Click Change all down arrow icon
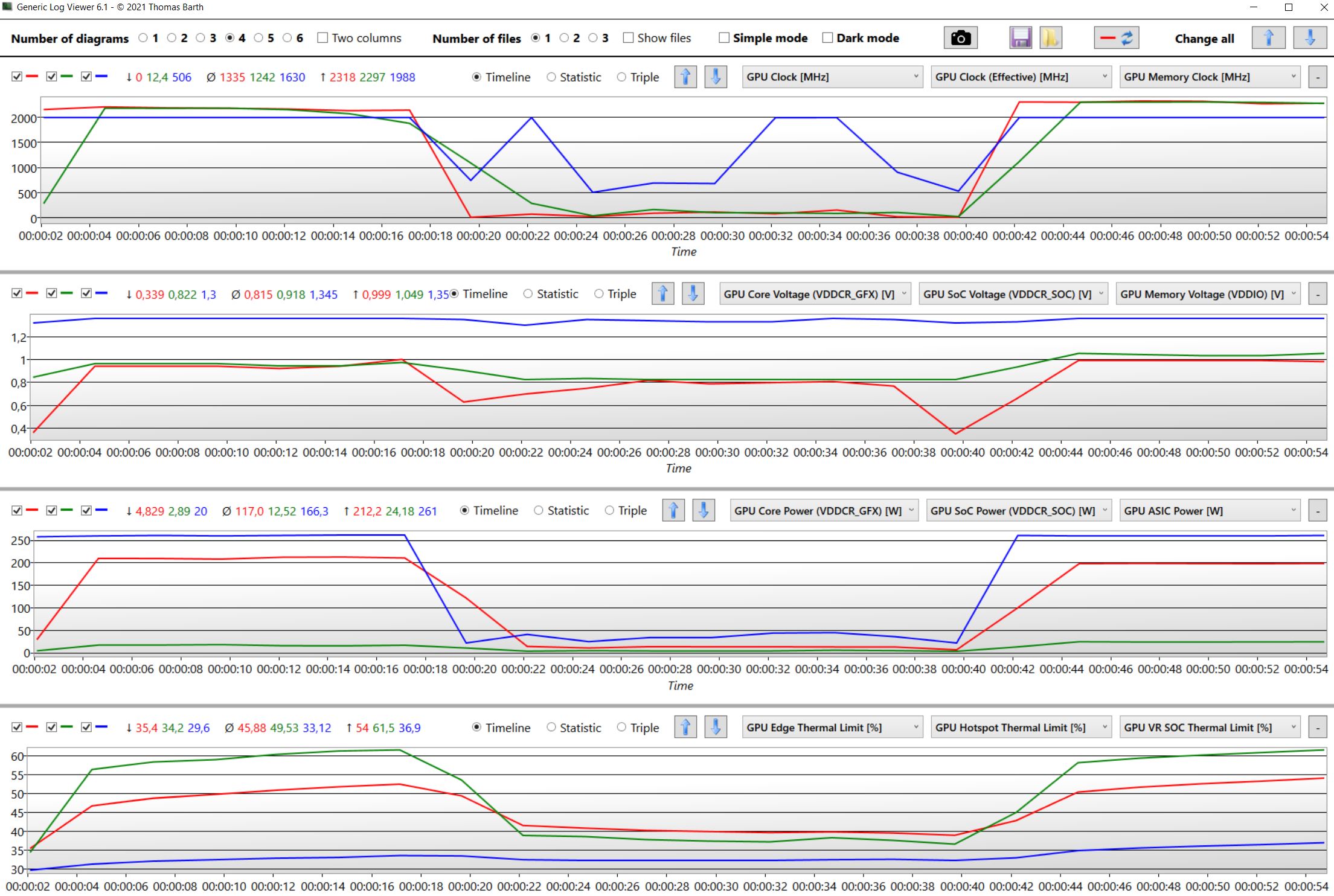This screenshot has width=1334, height=896. pyautogui.click(x=1309, y=38)
